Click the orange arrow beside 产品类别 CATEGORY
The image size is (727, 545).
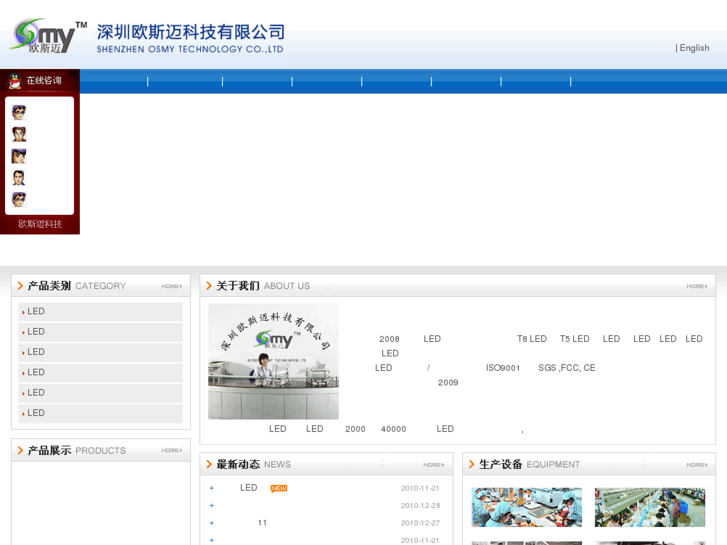click(x=20, y=286)
